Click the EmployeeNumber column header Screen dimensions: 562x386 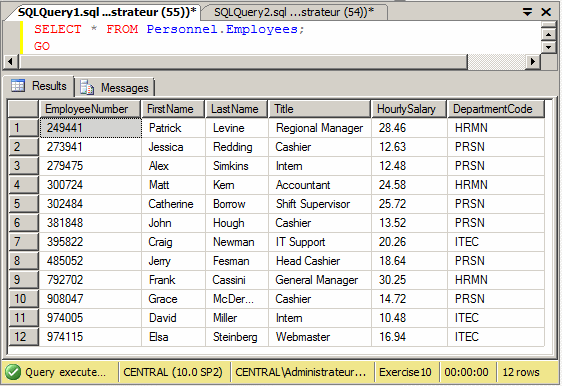90,109
